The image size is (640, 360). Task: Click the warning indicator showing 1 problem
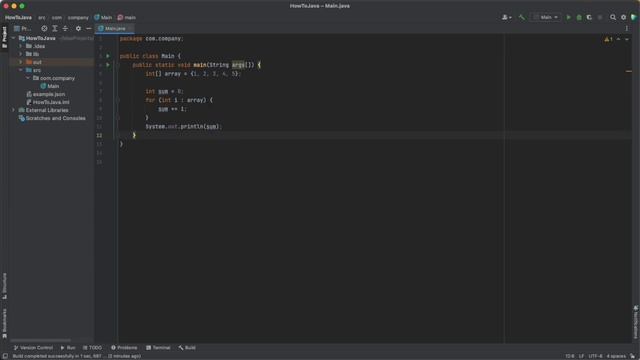tap(608, 40)
